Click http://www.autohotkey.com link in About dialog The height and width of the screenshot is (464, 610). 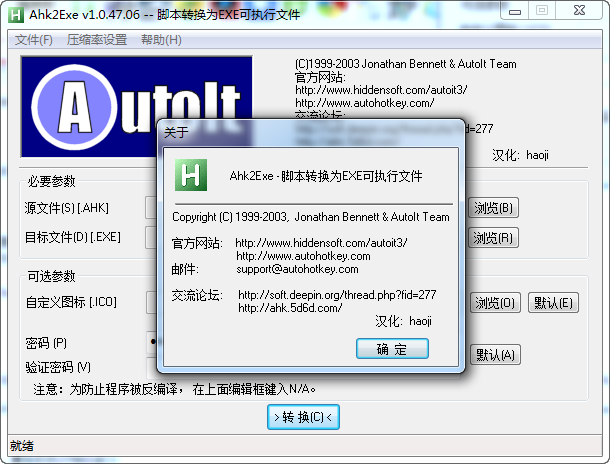click(303, 256)
